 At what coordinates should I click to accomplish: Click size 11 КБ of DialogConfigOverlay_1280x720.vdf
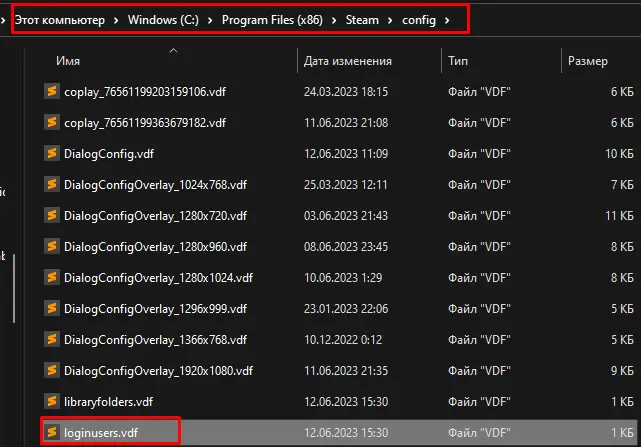coord(619,216)
